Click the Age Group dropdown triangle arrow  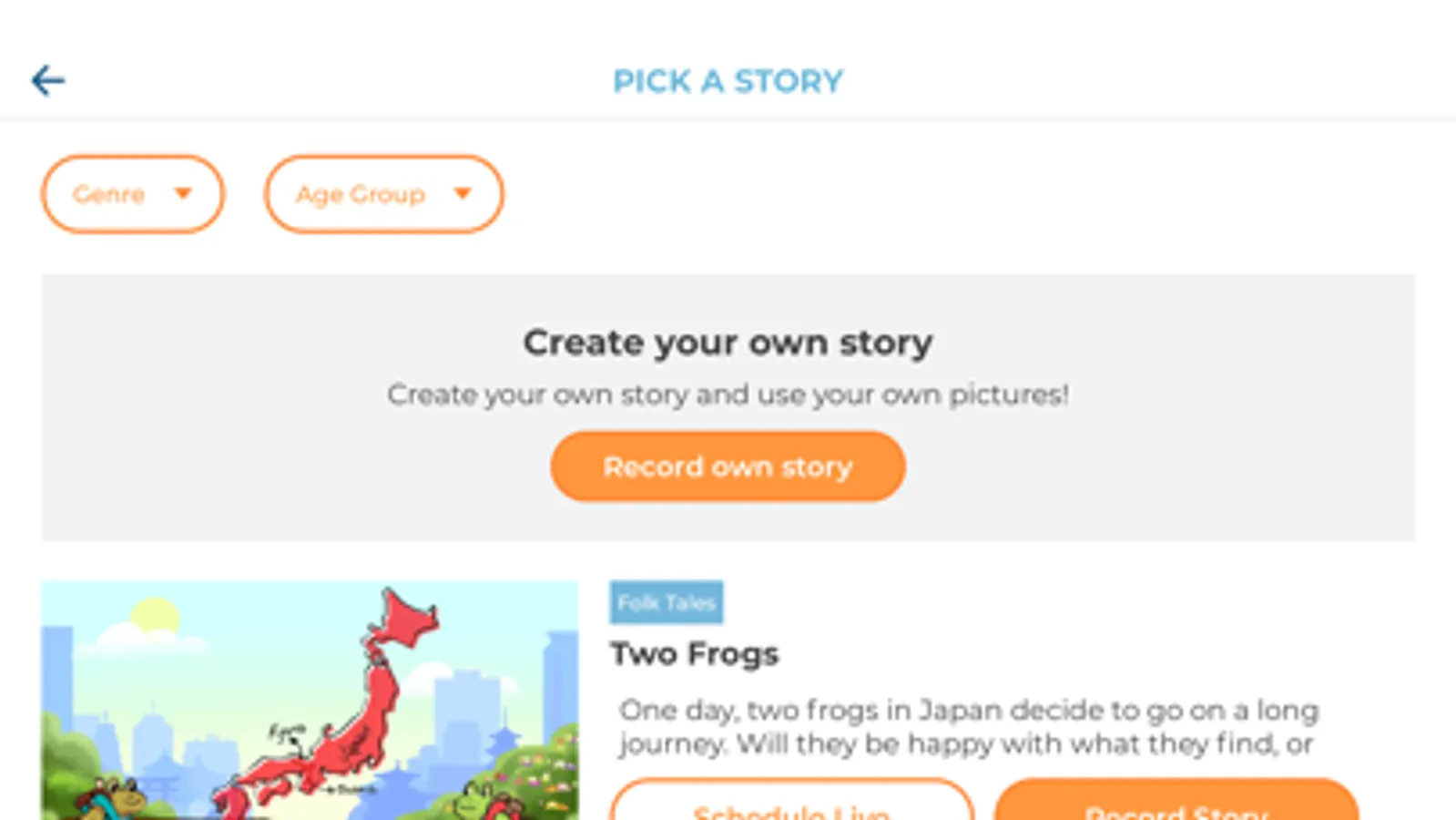[x=463, y=193]
